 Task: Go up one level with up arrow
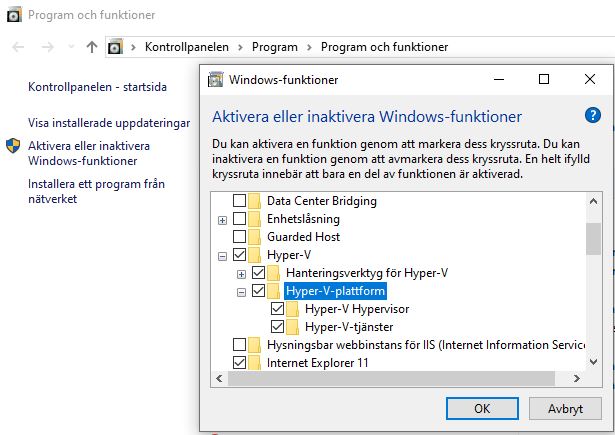point(92,47)
